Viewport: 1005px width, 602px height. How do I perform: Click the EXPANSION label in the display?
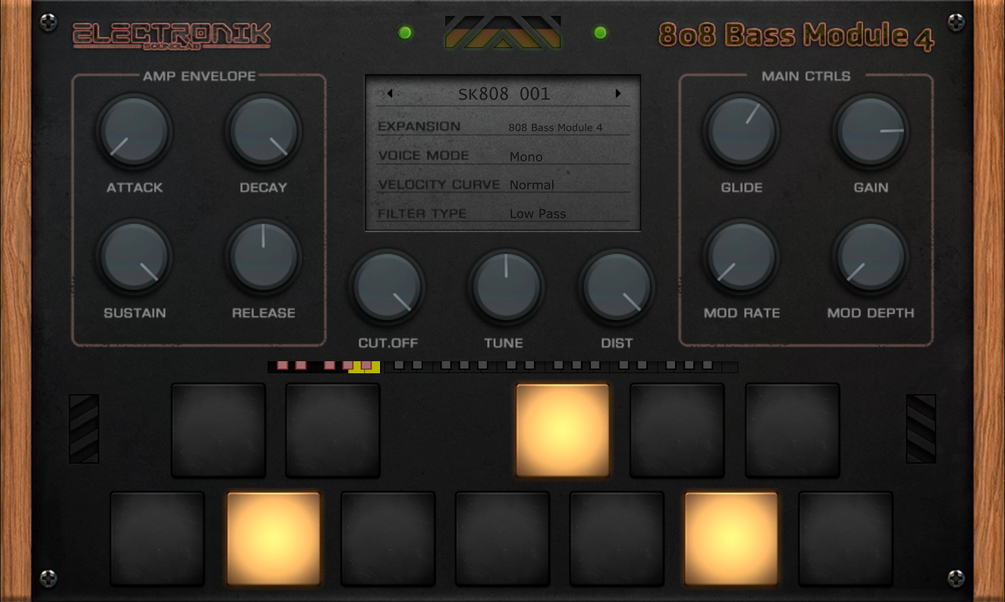[419, 126]
